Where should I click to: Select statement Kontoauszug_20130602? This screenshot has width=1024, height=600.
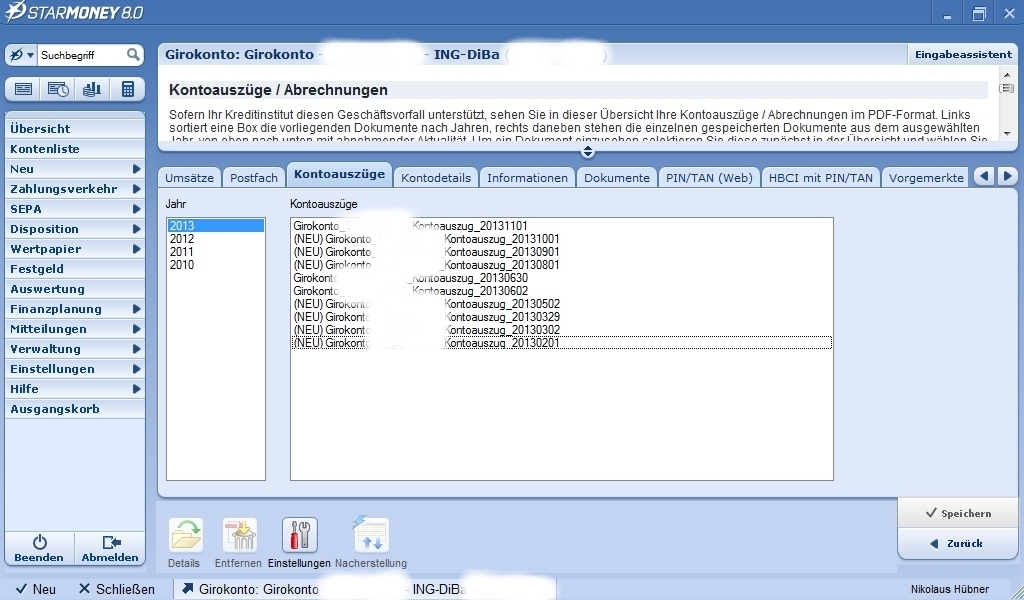pos(562,291)
